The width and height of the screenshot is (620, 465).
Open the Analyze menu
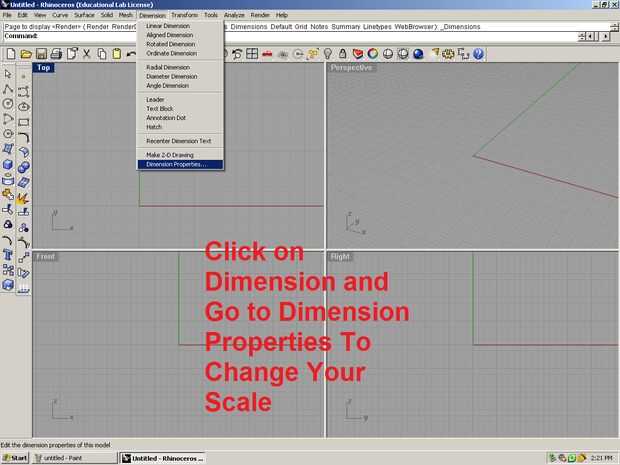(x=234, y=15)
